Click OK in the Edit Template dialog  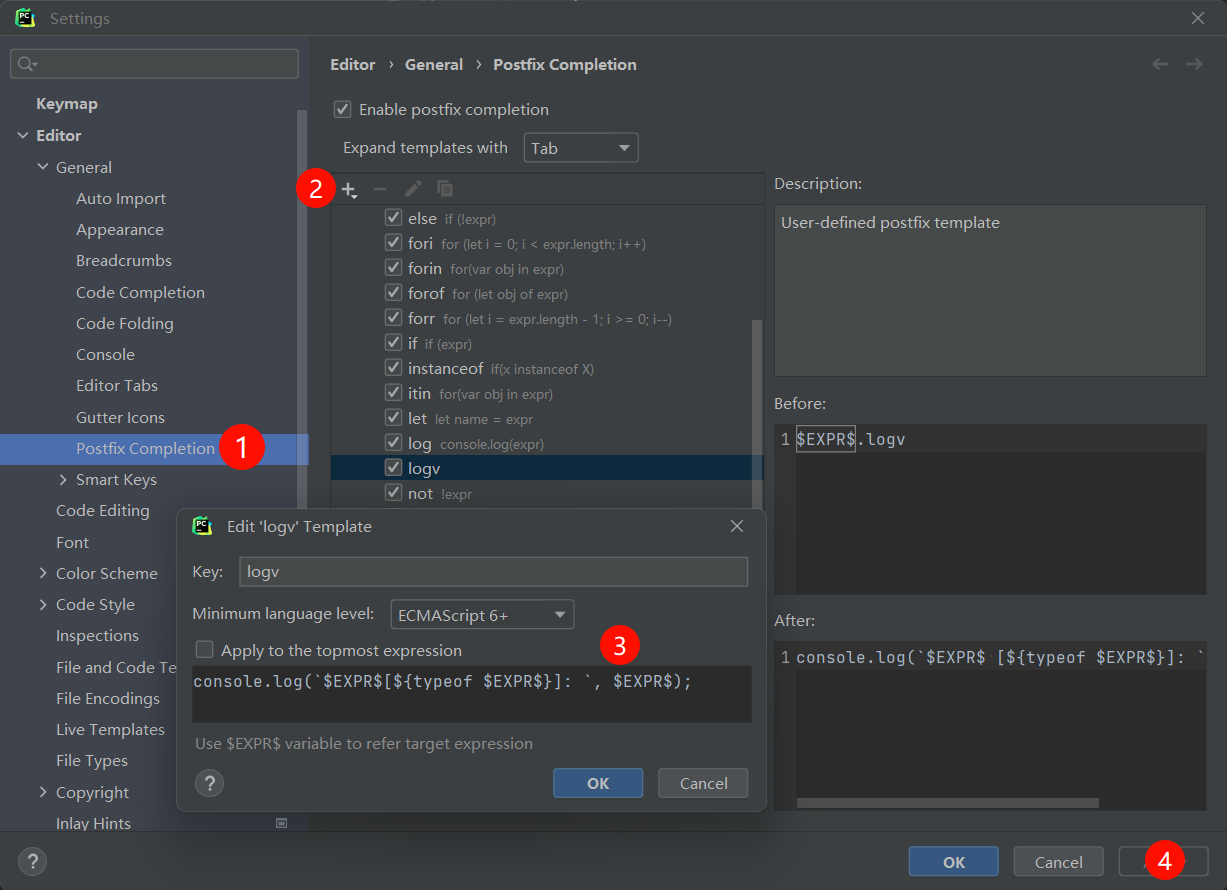point(597,783)
